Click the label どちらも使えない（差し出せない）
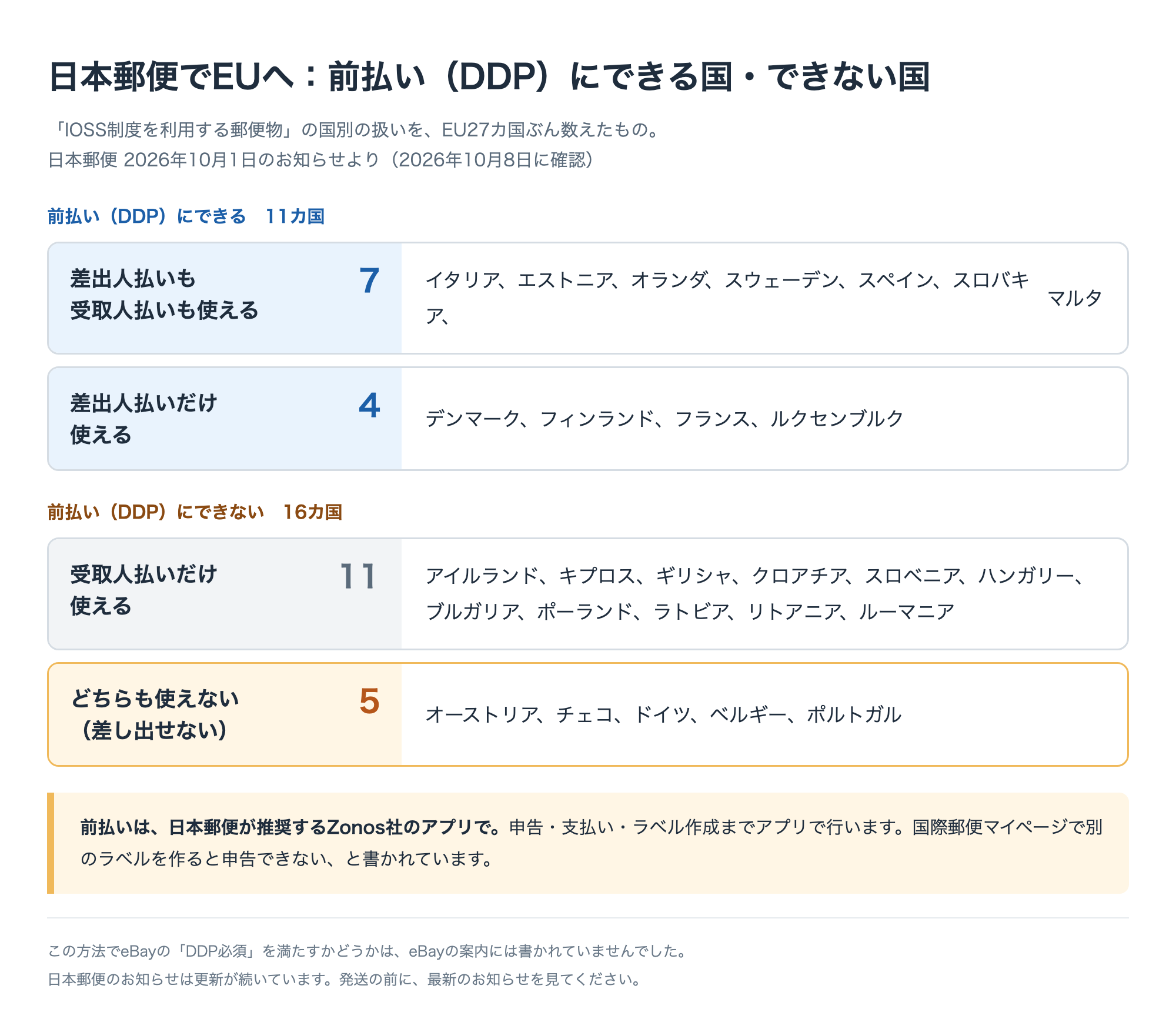The image size is (1176, 1029). coord(155,714)
